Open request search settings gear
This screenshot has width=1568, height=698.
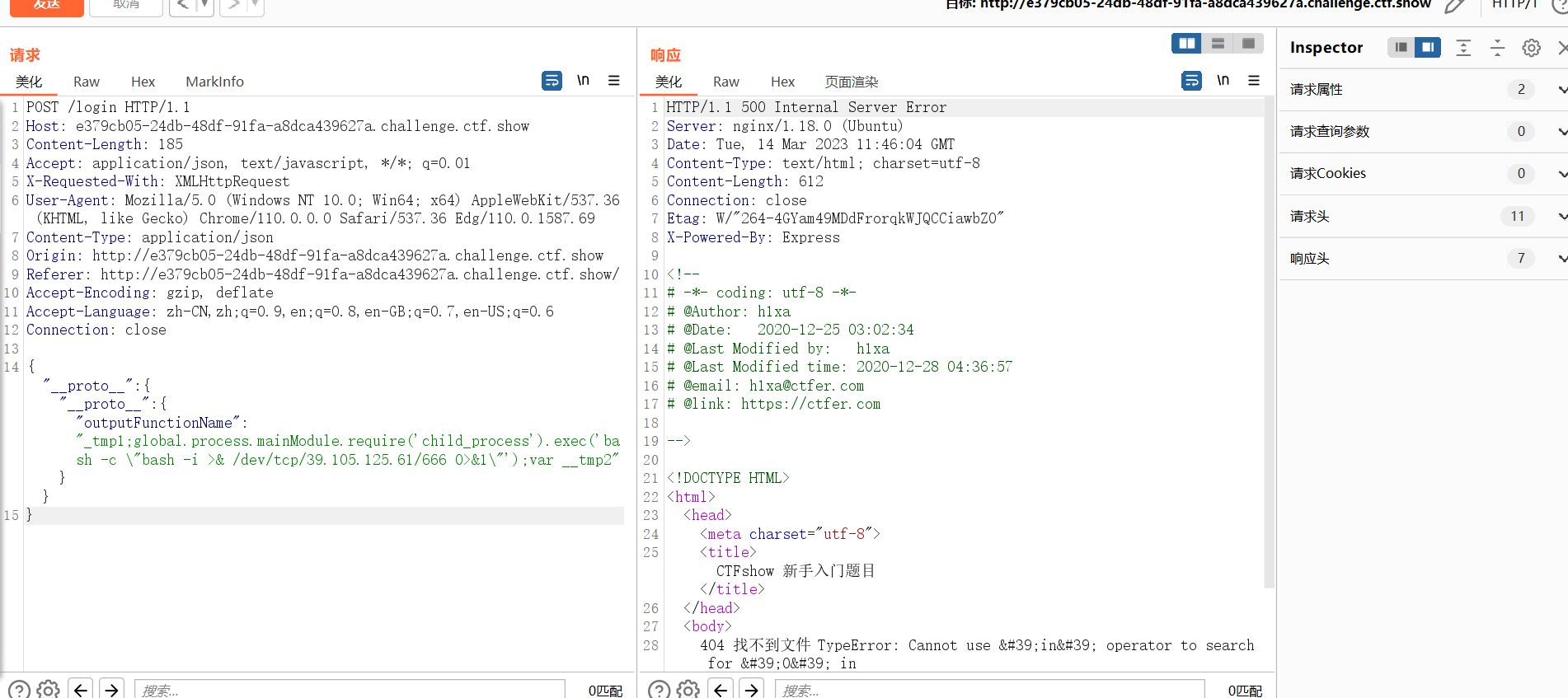pos(49,690)
